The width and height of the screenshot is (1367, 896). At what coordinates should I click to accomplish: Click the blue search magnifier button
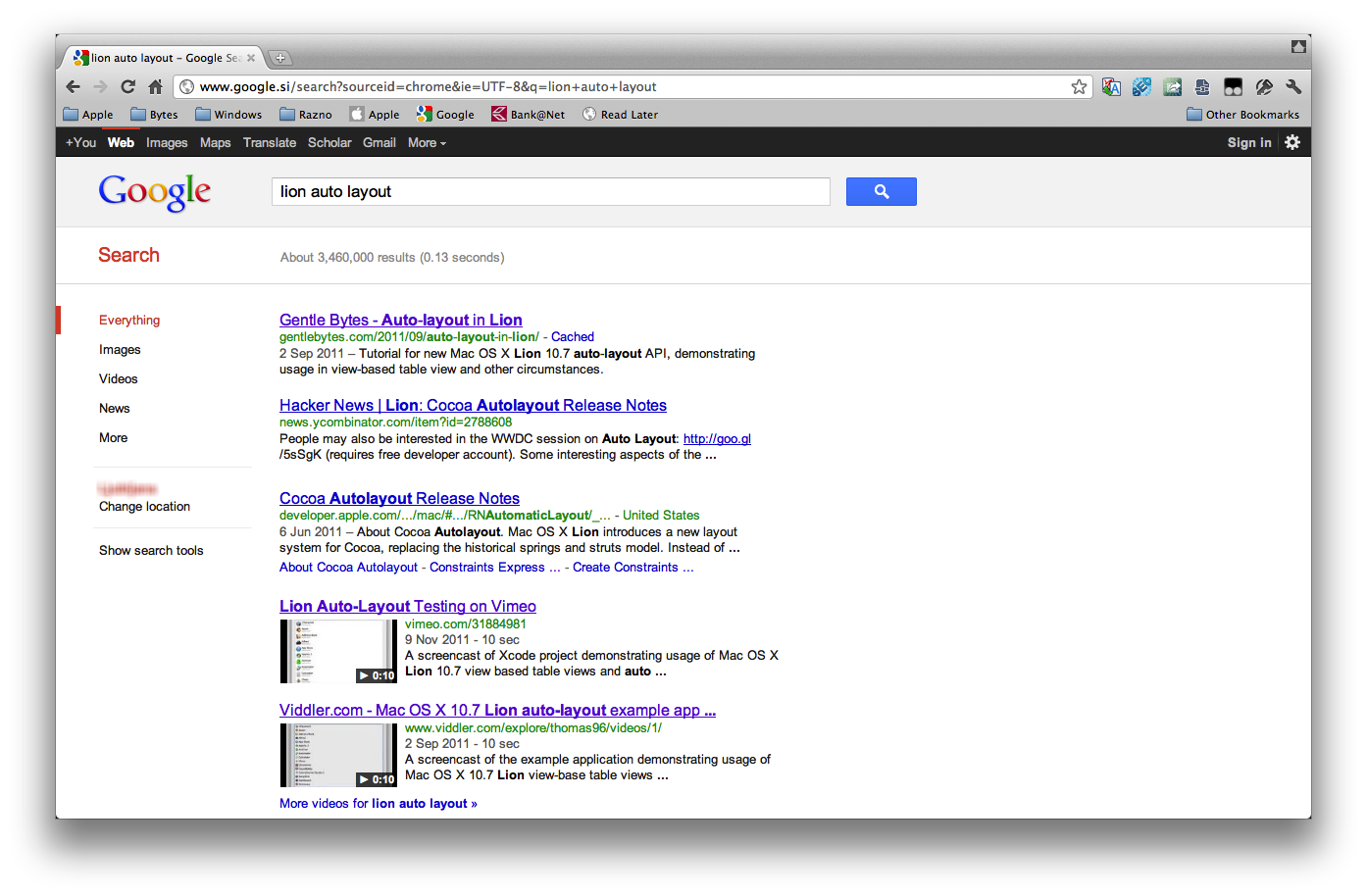coord(881,191)
